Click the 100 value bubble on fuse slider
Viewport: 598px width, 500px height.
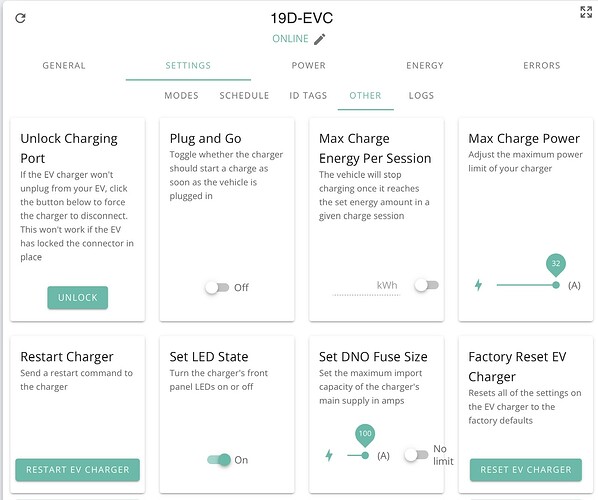(x=365, y=434)
